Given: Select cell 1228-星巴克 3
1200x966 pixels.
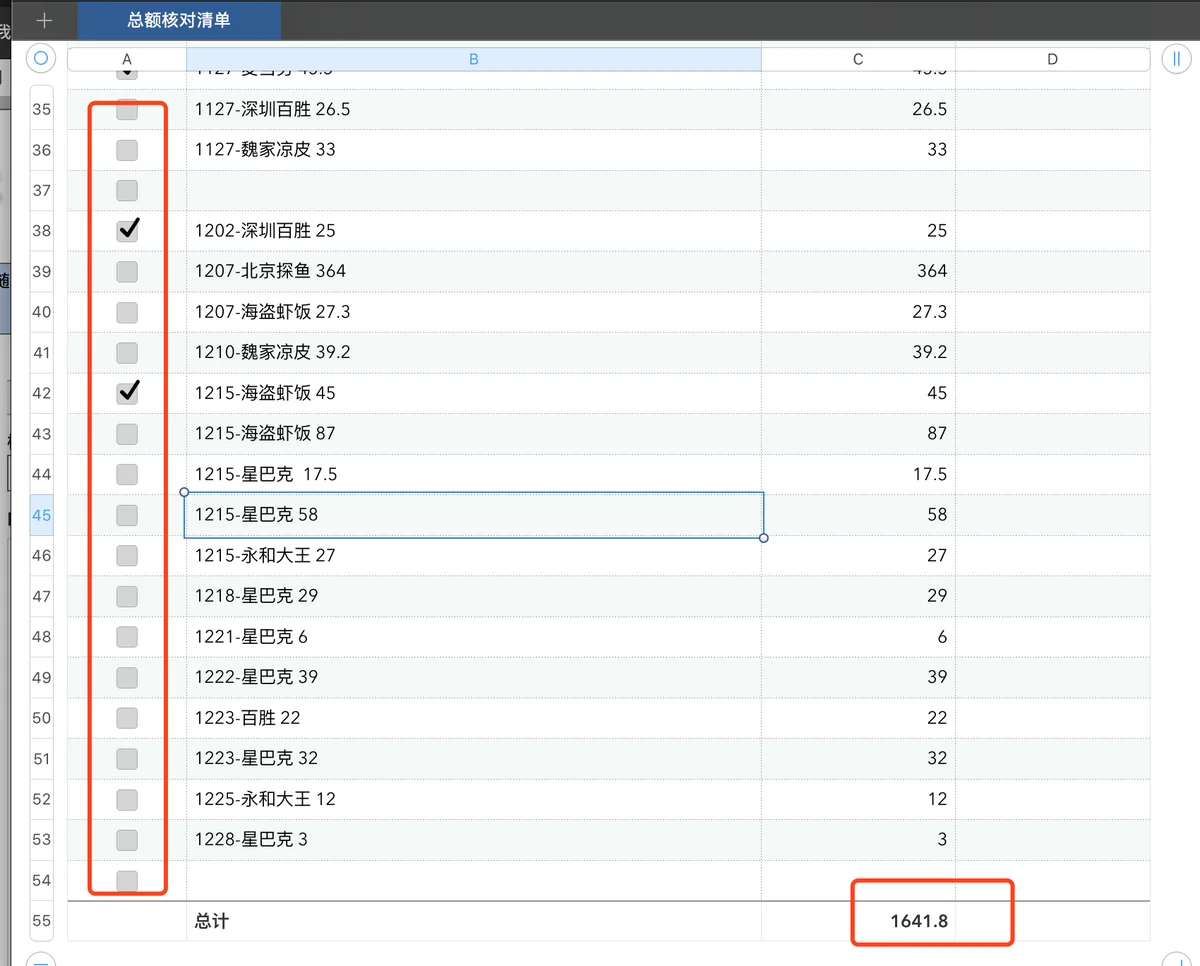Looking at the screenshot, I should tap(474, 839).
